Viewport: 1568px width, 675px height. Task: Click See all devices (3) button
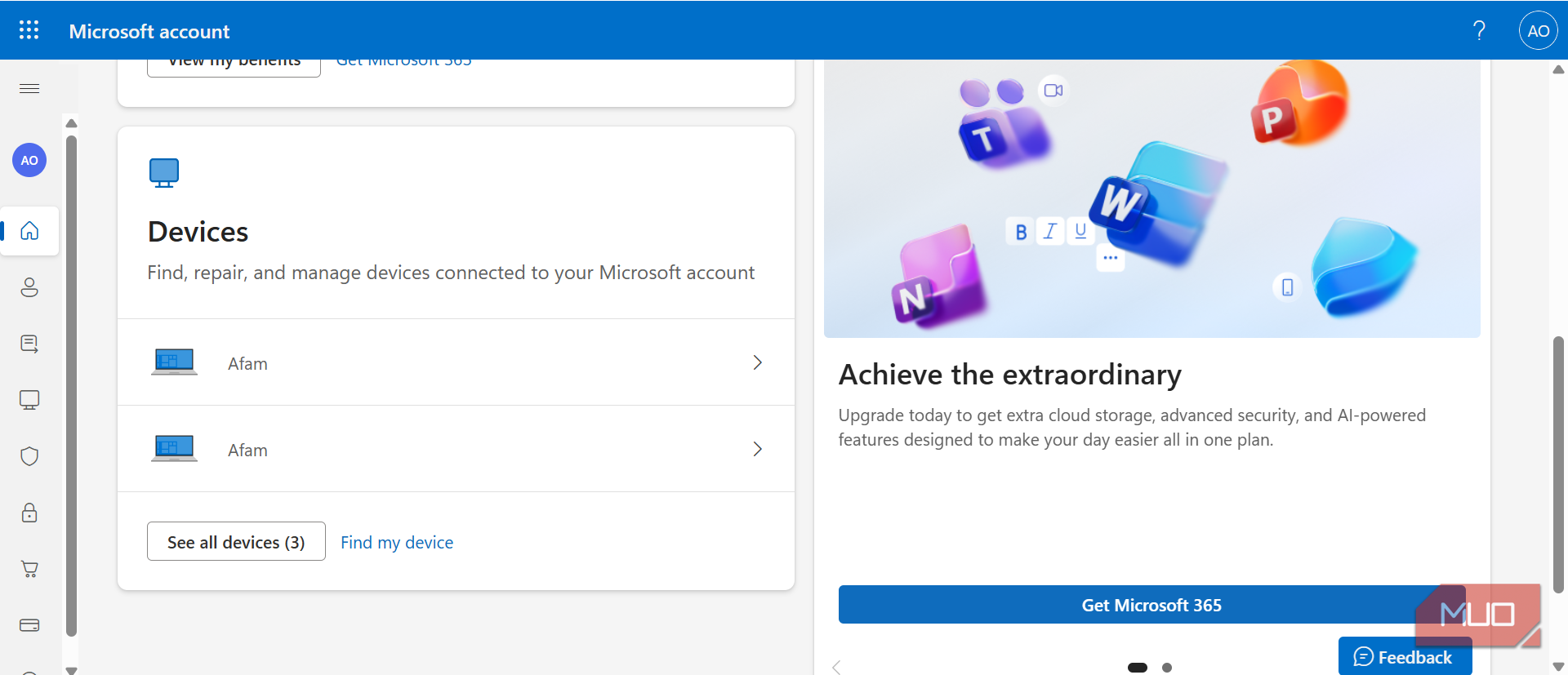click(236, 541)
